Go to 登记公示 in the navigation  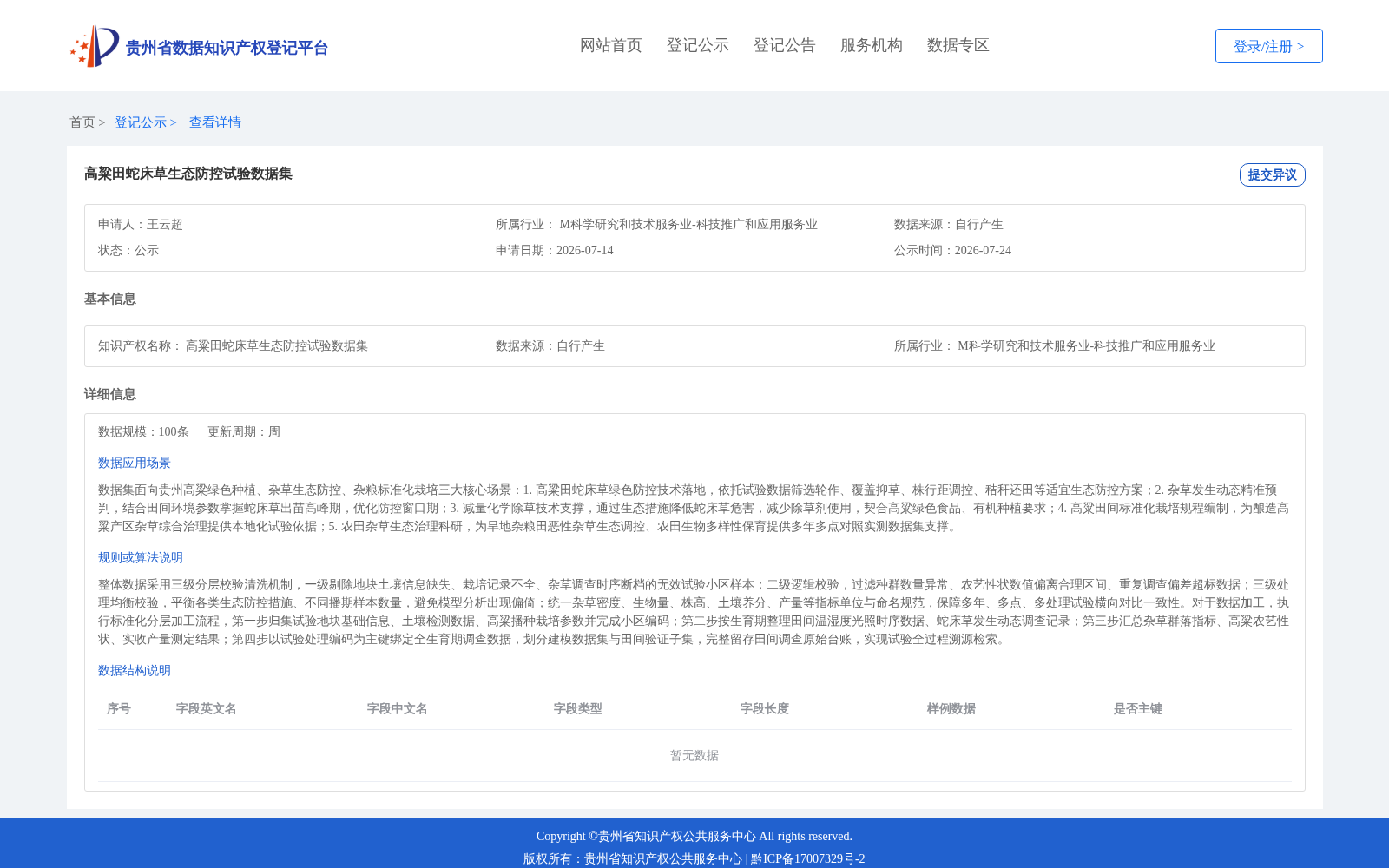point(698,45)
